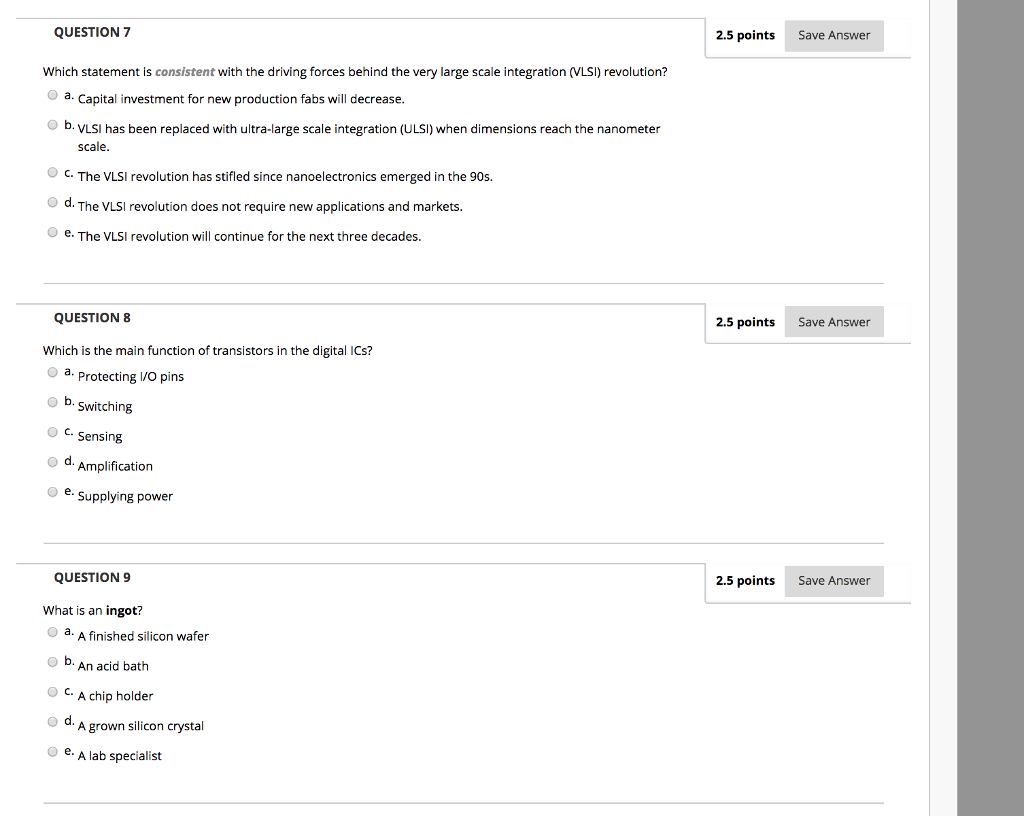Choose Amplification as the answer
Image resolution: width=1024 pixels, height=816 pixels.
pyautogui.click(x=52, y=463)
